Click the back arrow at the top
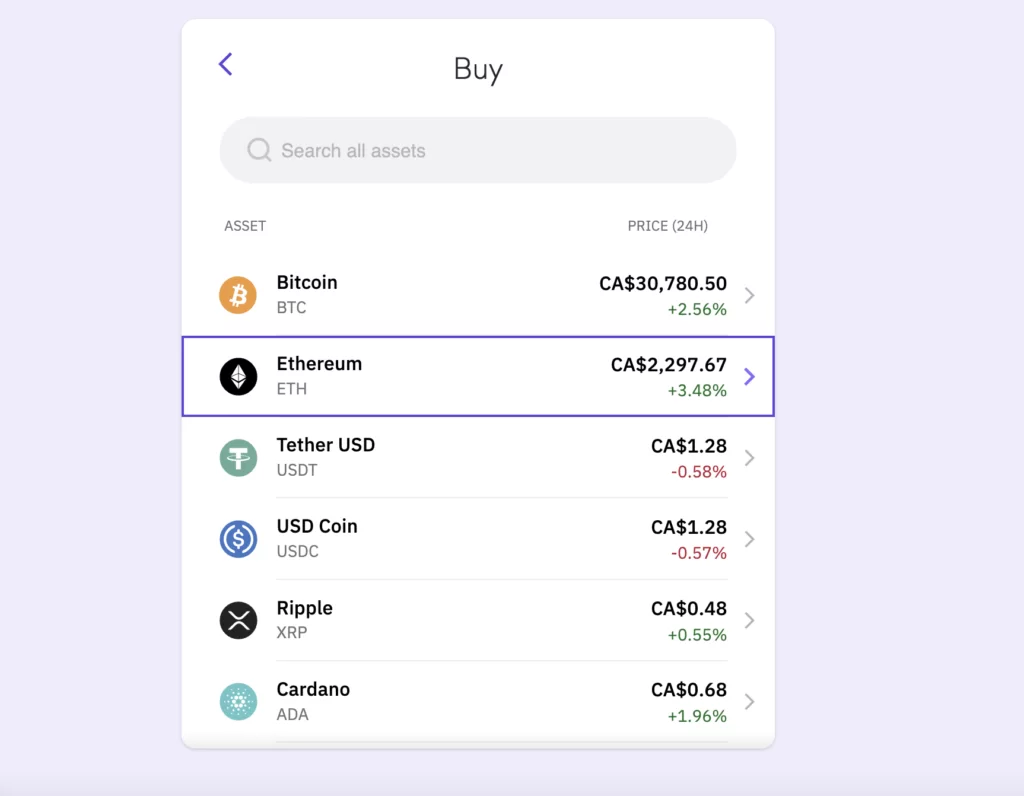 tap(225, 63)
